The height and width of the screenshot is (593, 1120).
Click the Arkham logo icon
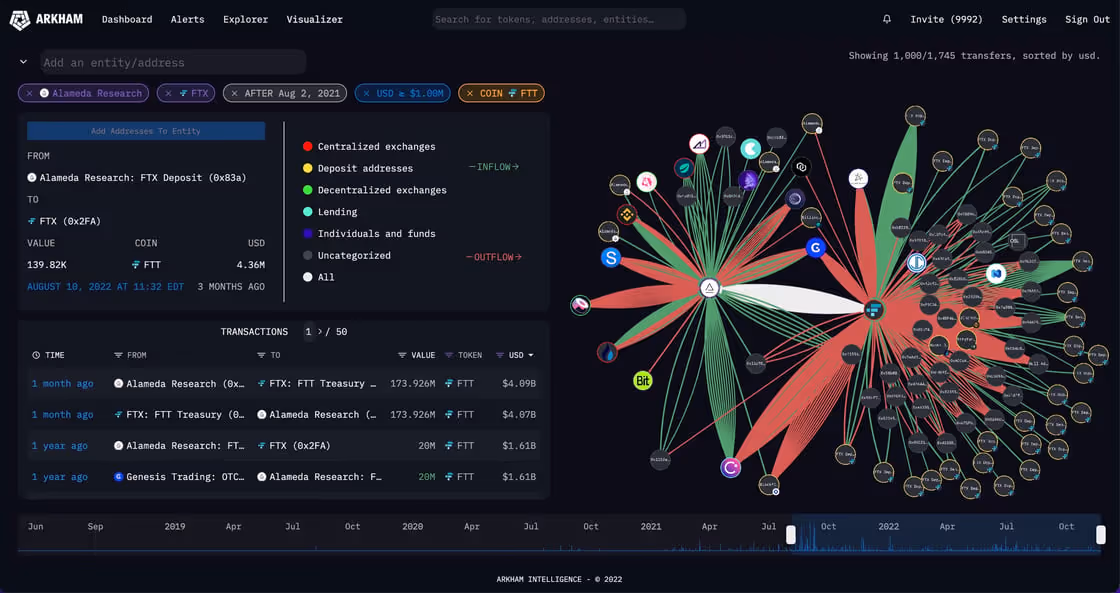point(19,19)
